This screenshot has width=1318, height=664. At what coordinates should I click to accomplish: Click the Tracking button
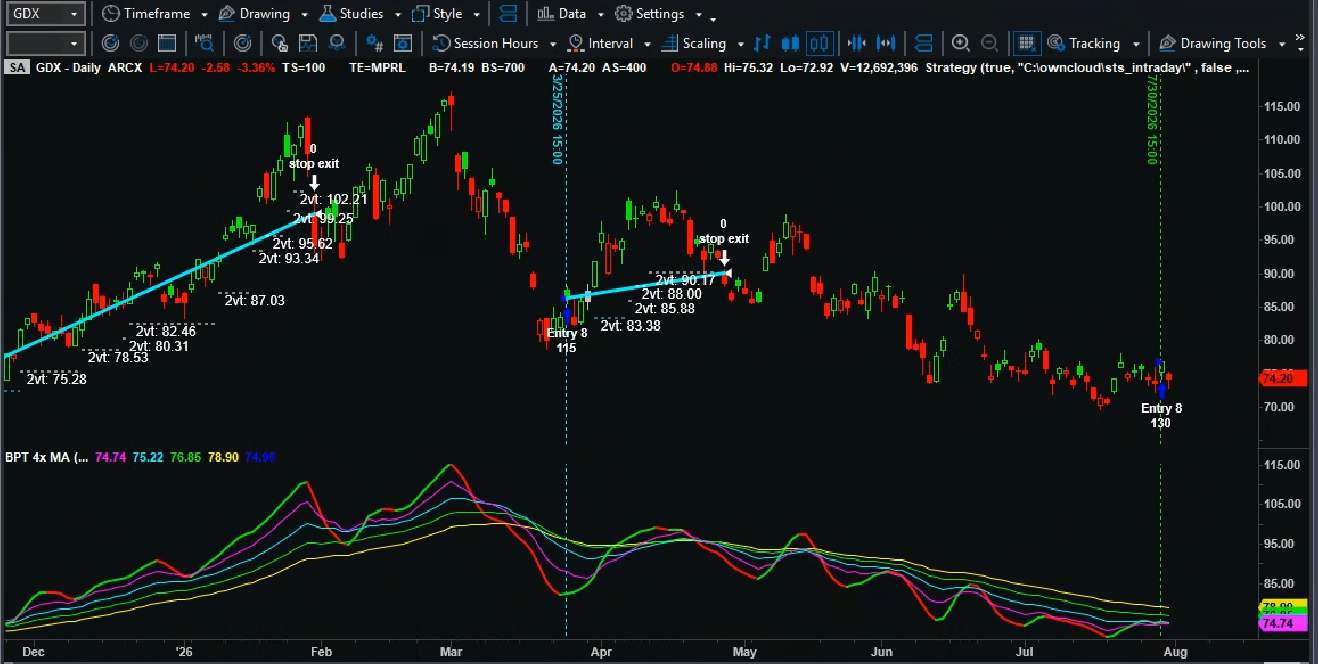click(x=1094, y=43)
